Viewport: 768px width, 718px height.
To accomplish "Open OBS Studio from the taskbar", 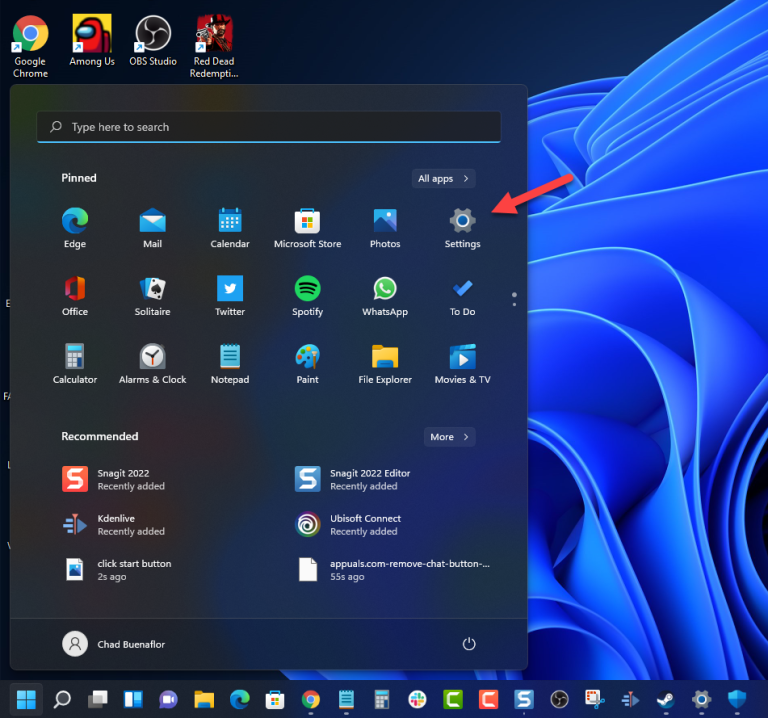I will (x=559, y=699).
